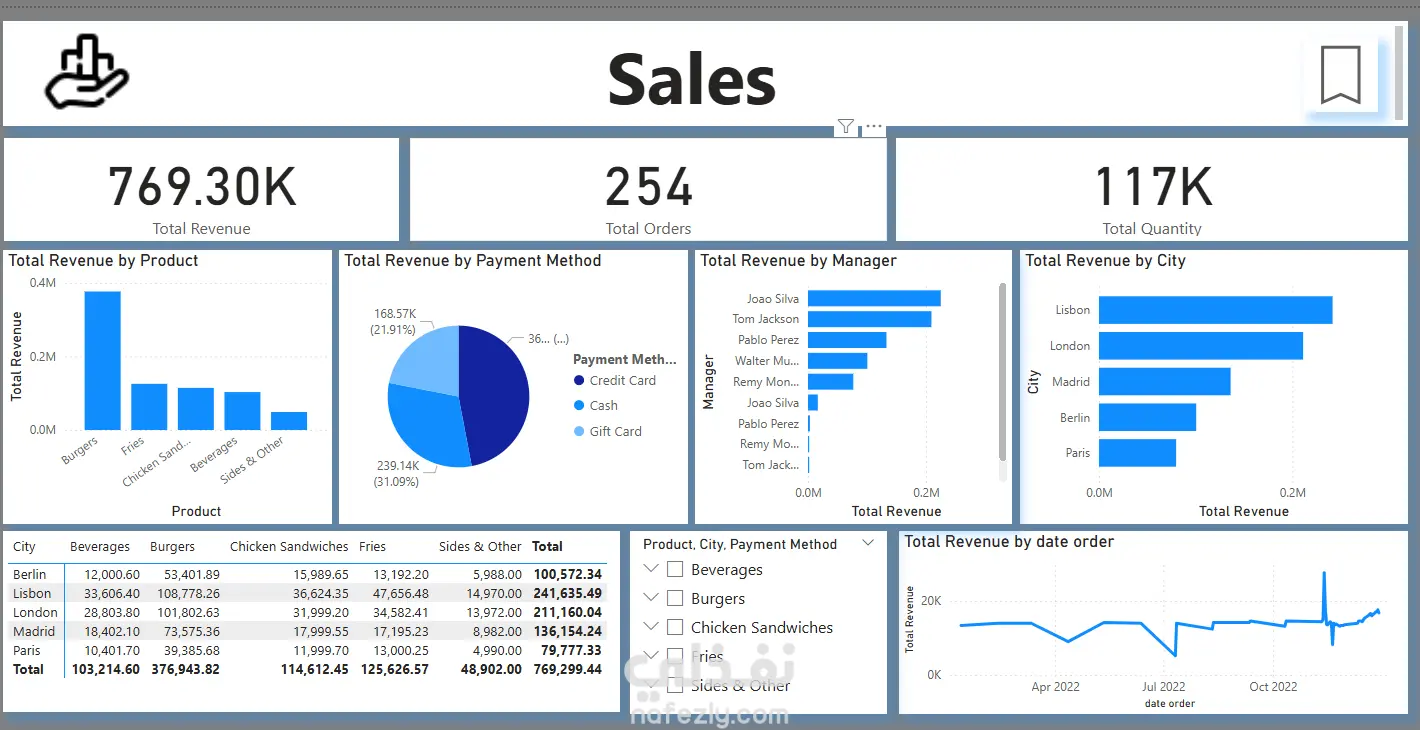1420x730 pixels.
Task: Select the Berlin bar in the City chart
Action: click(x=1147, y=417)
